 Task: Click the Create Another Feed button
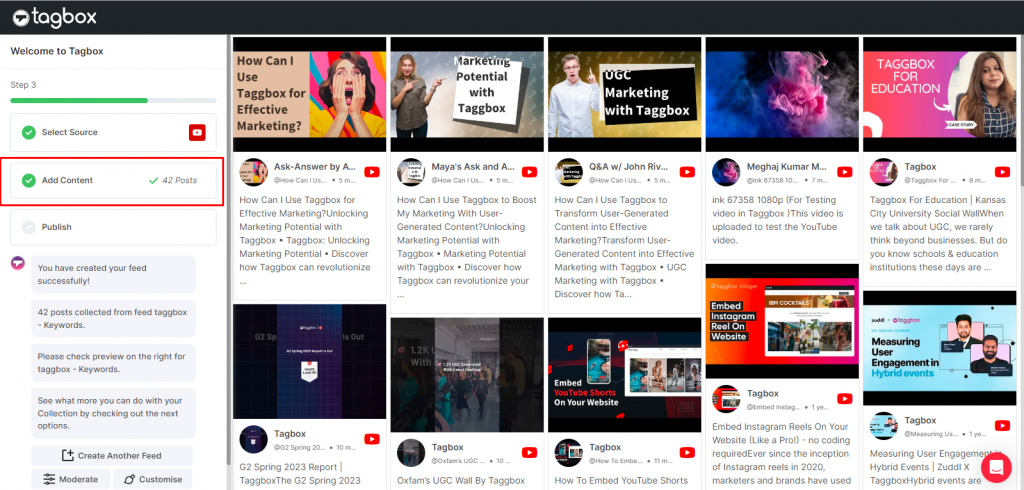click(112, 455)
